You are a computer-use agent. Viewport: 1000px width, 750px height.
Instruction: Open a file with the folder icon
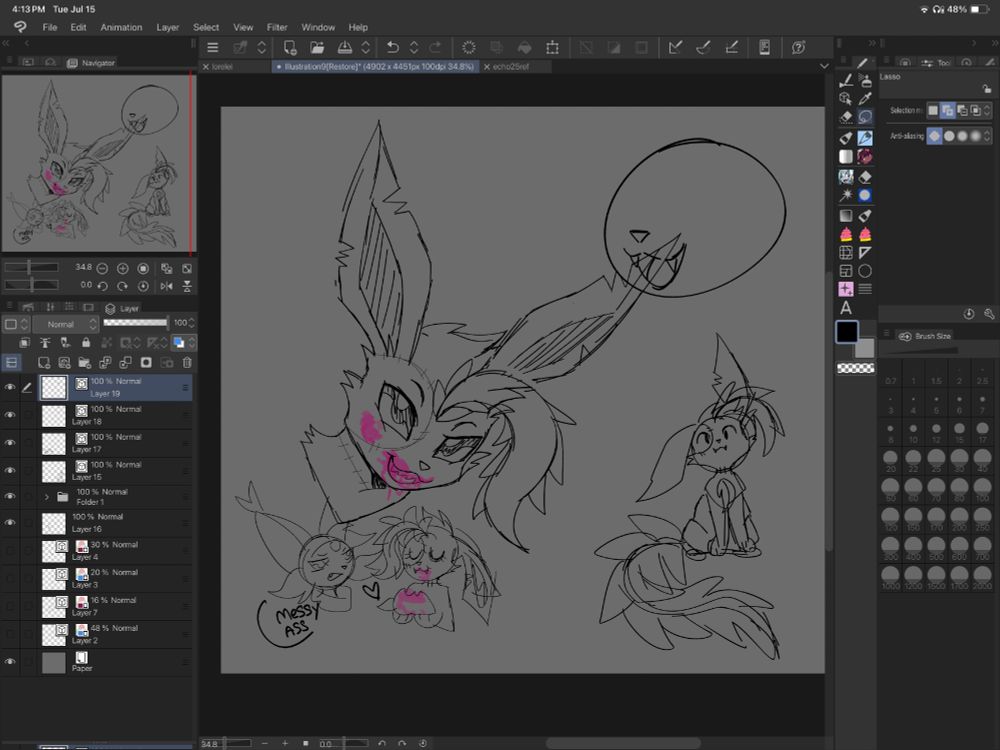[x=317, y=48]
